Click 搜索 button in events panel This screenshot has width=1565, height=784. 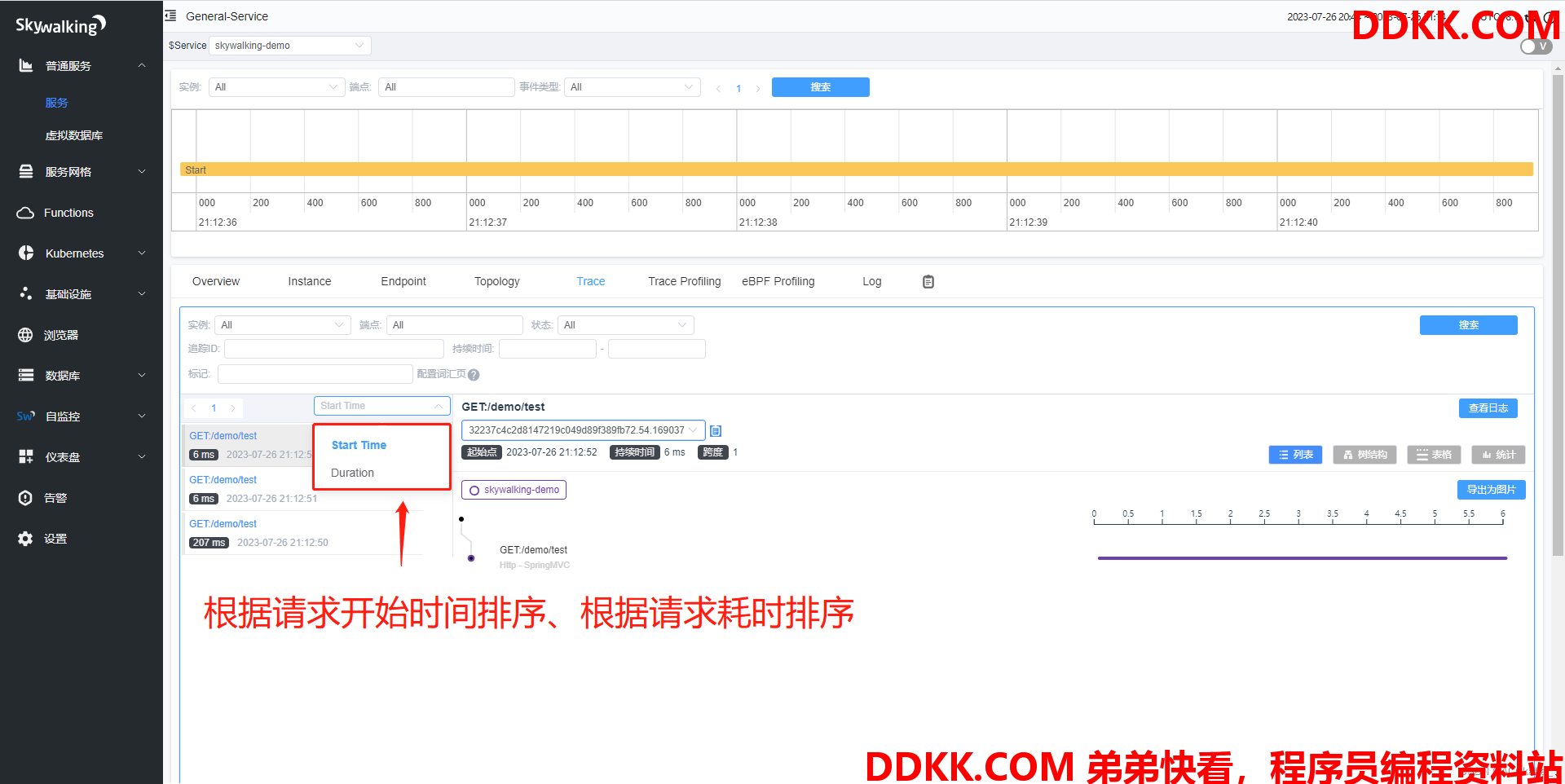(821, 87)
